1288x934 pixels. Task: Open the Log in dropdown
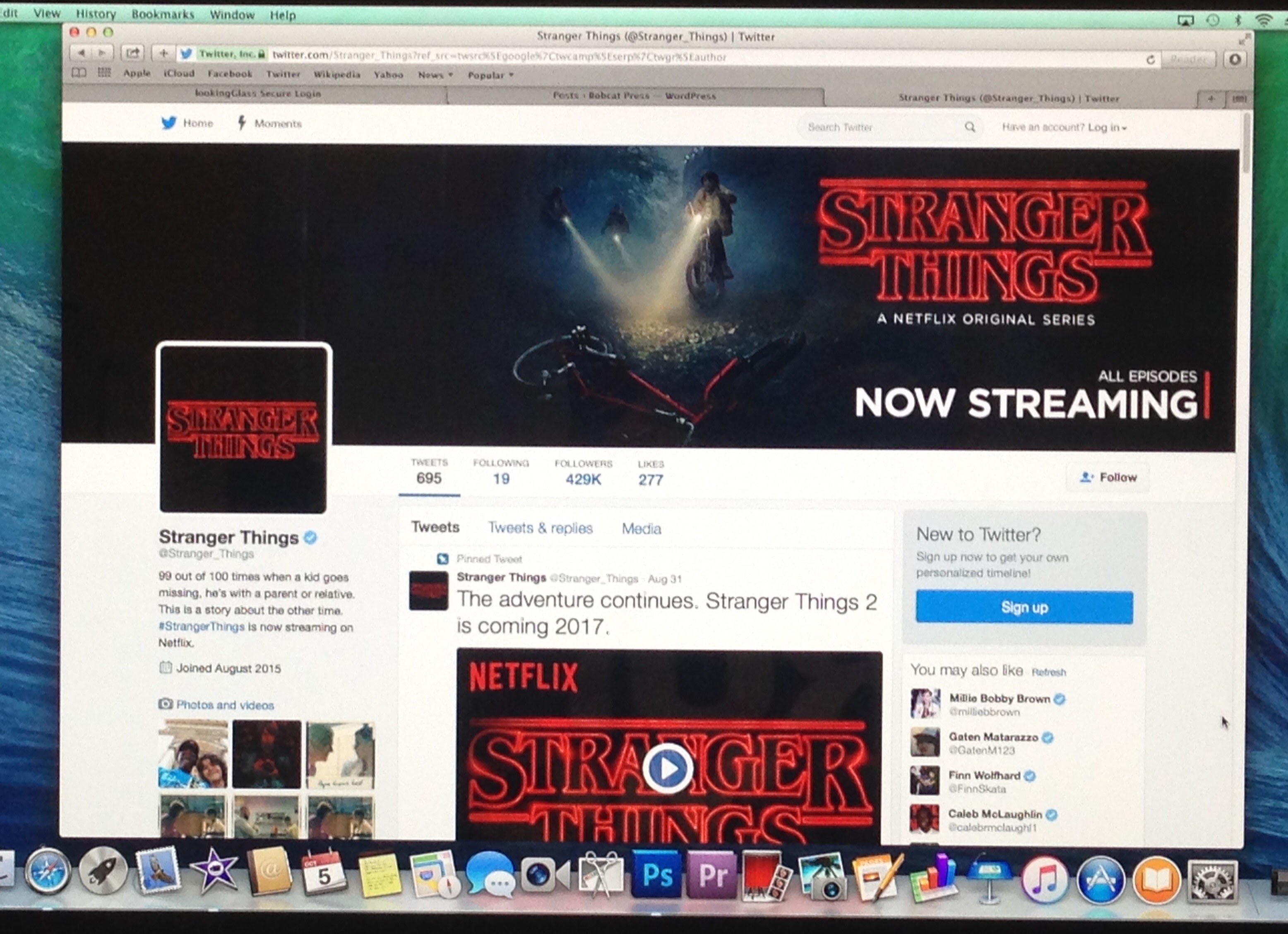coord(1107,127)
